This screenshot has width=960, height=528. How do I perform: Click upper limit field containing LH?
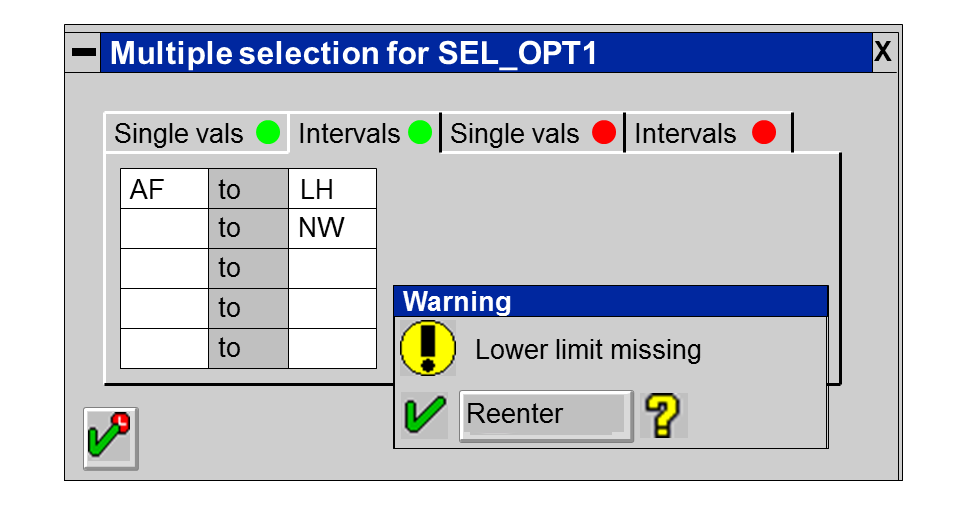(332, 189)
